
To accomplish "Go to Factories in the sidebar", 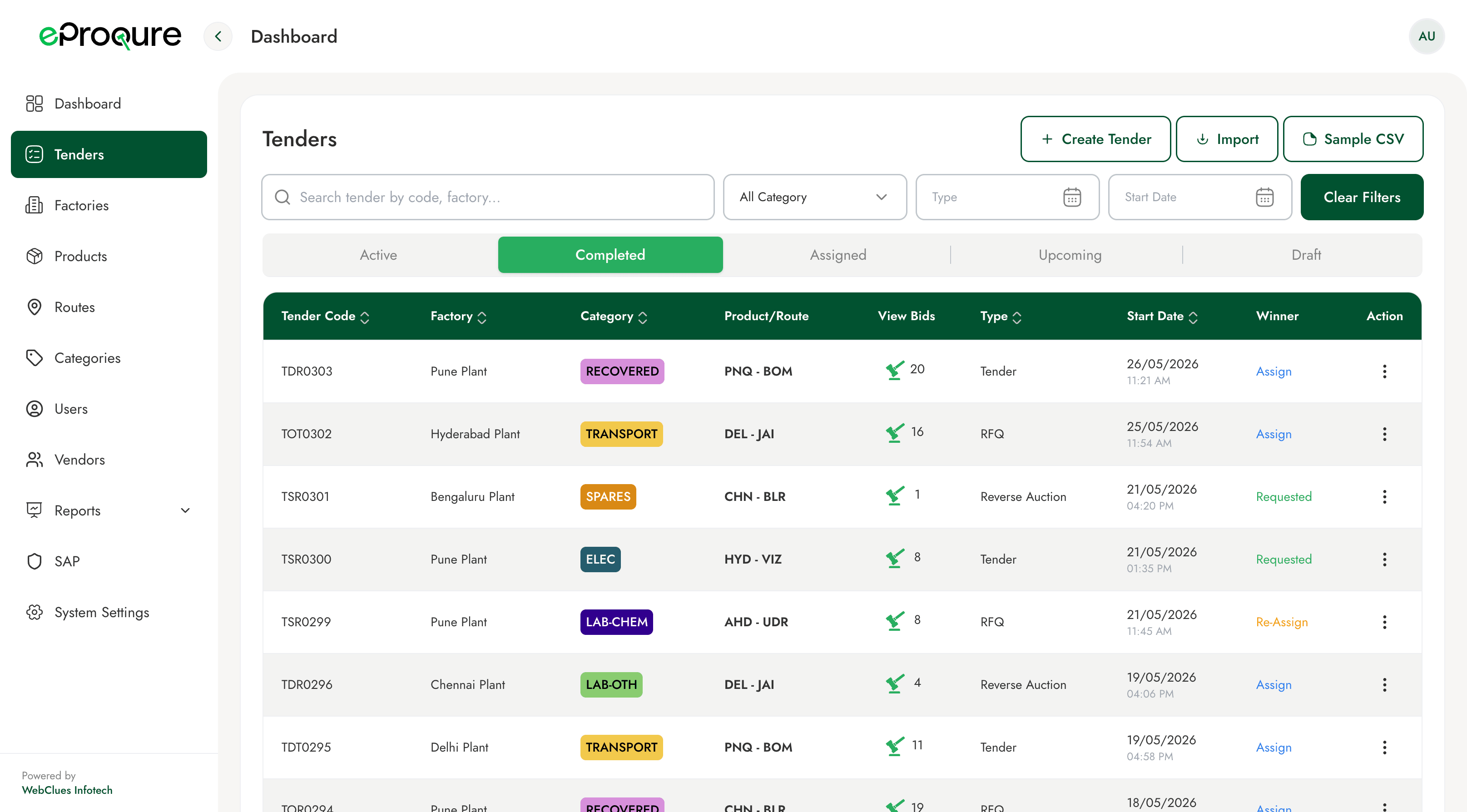I will (109, 206).
